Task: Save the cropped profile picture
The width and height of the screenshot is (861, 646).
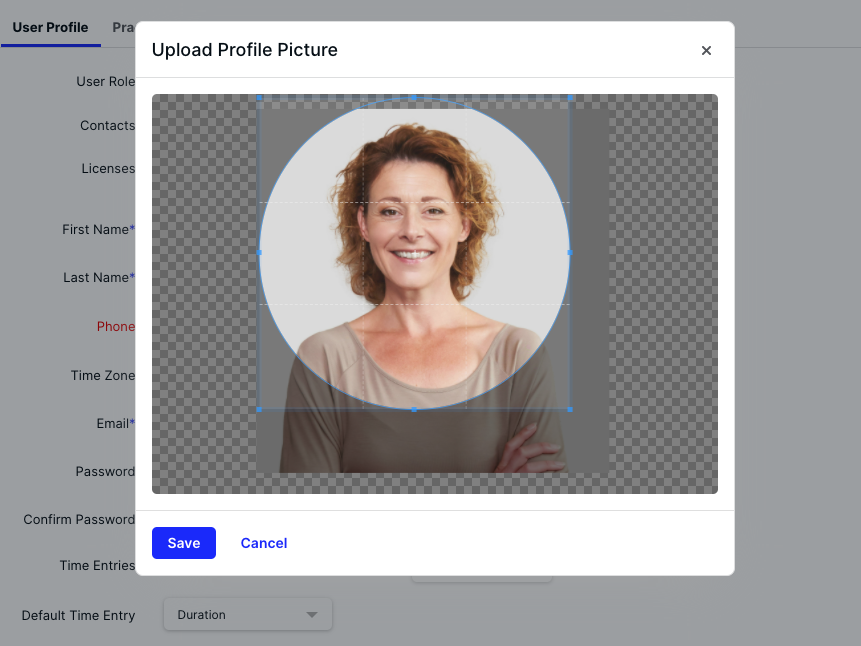Action: [184, 543]
